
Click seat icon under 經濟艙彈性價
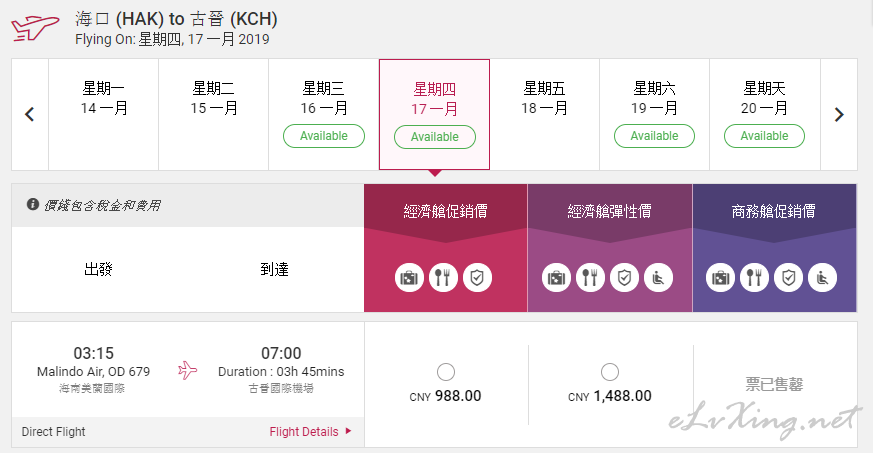[658, 277]
